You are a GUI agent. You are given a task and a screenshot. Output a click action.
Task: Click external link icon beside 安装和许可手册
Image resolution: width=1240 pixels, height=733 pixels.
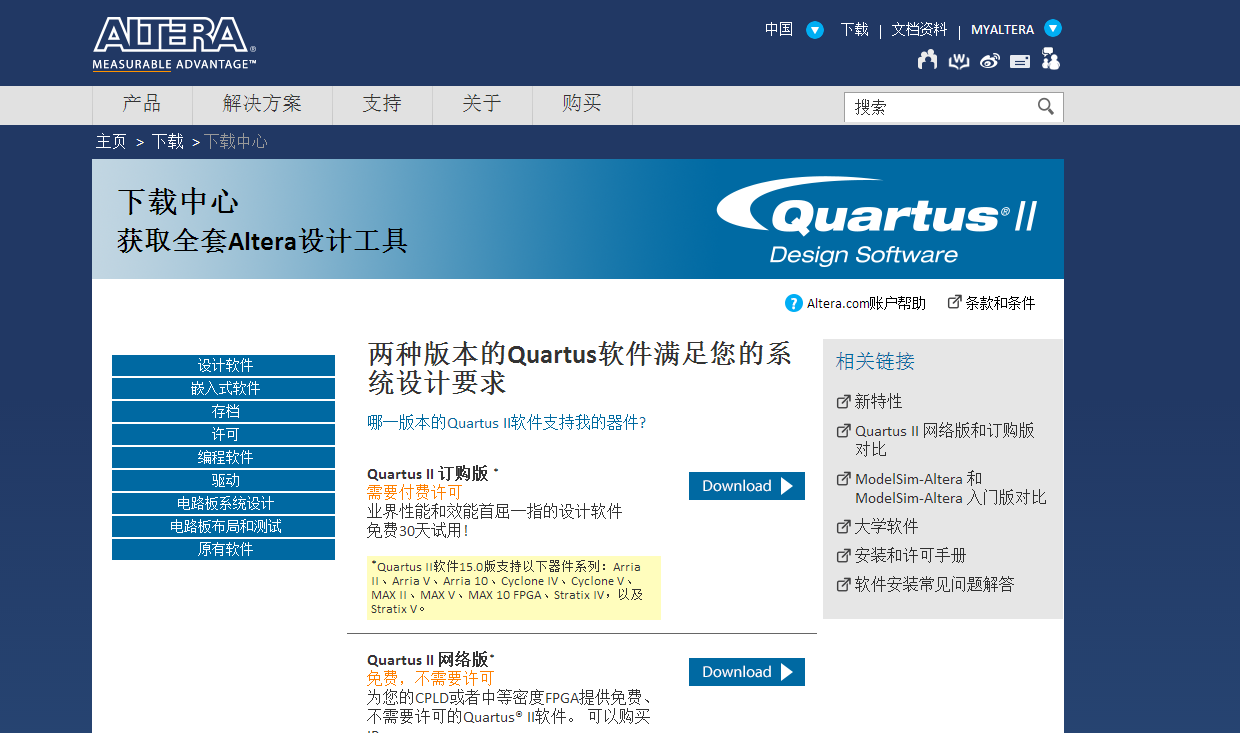843,555
